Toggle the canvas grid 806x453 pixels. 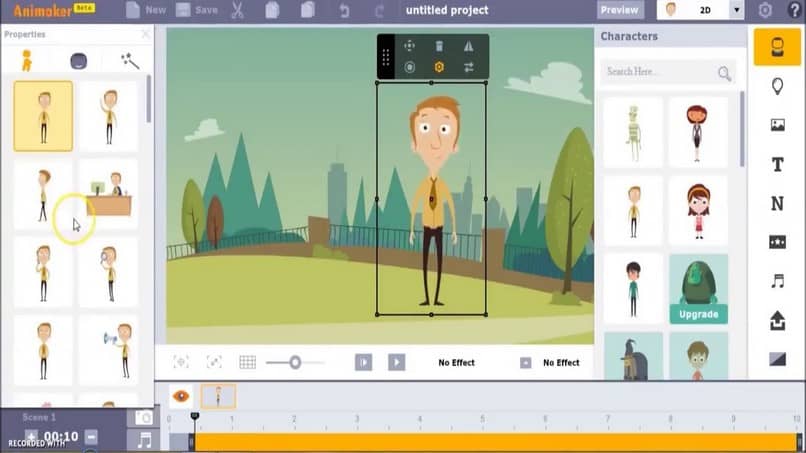tap(247, 362)
